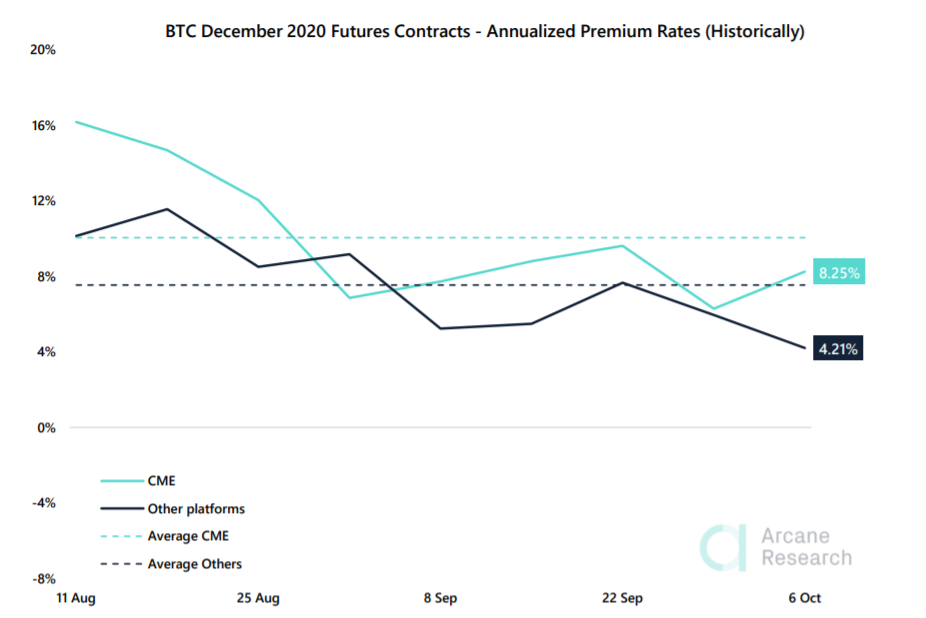Hide the Average Others series via legend text

194,564
